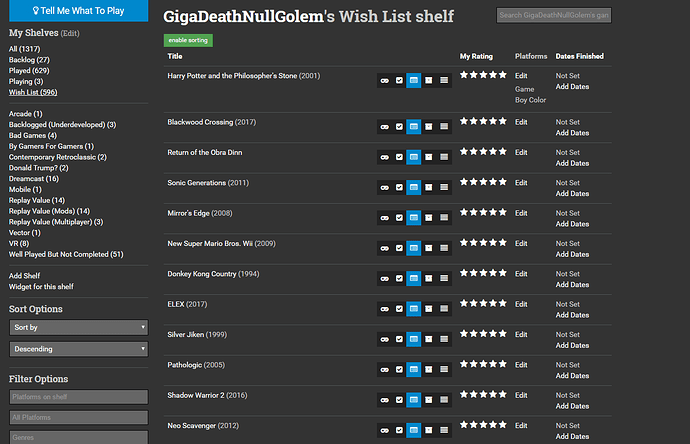Click the blue wish list icon for Harry Potter row
Screen dimensions: 690x444
[414, 81]
